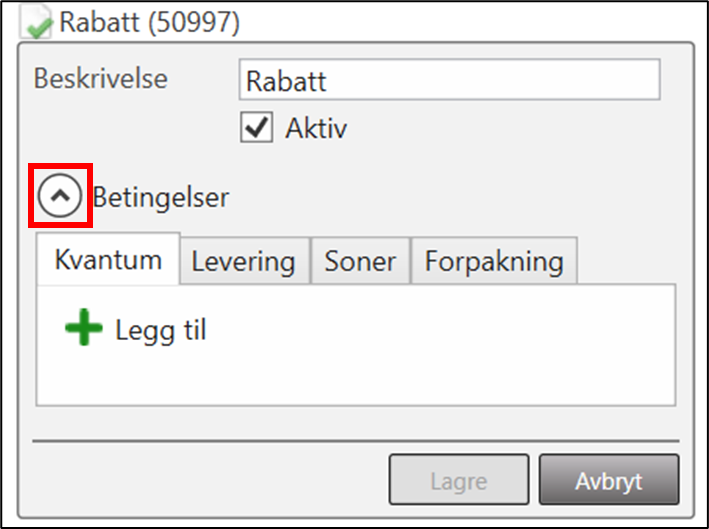This screenshot has height=529, width=709.
Task: Click the green plus icon
Action: pyautogui.click(x=84, y=328)
